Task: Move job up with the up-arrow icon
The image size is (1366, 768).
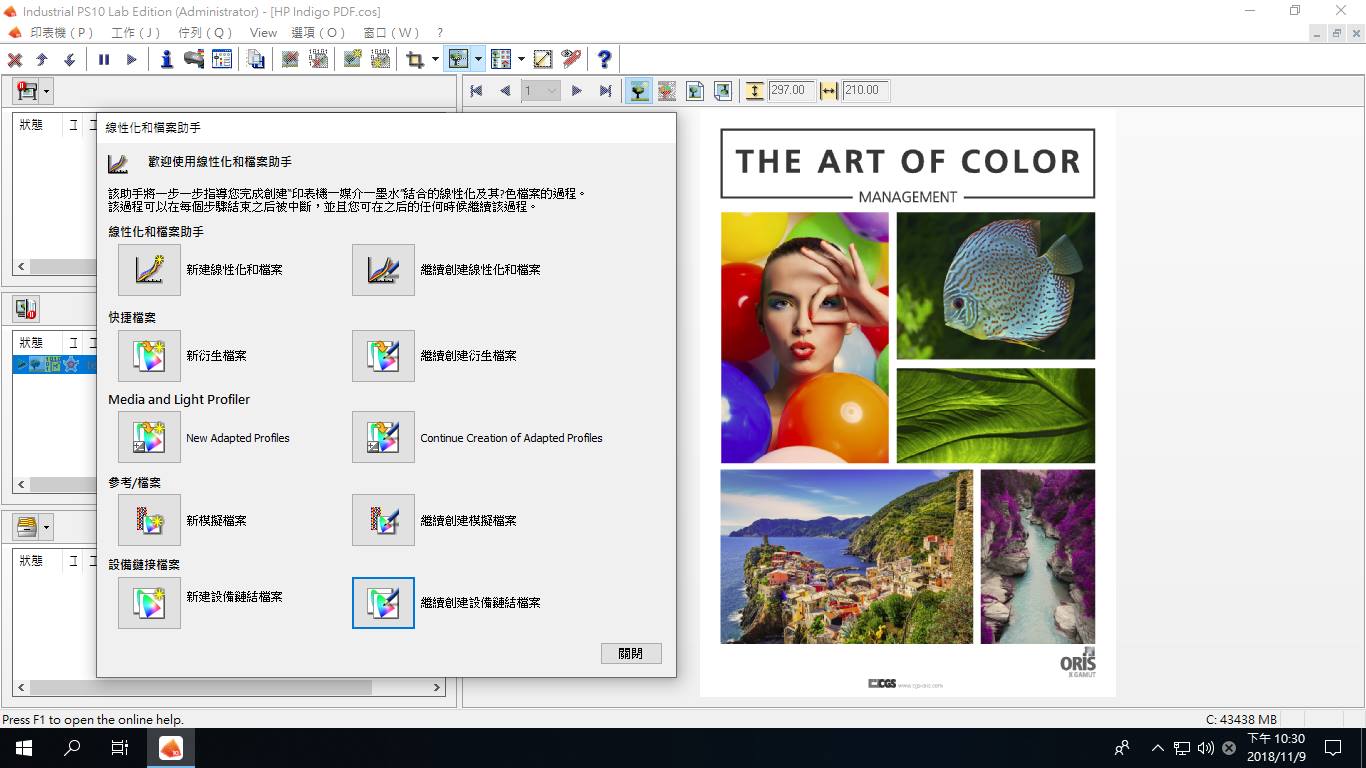Action: coord(42,60)
